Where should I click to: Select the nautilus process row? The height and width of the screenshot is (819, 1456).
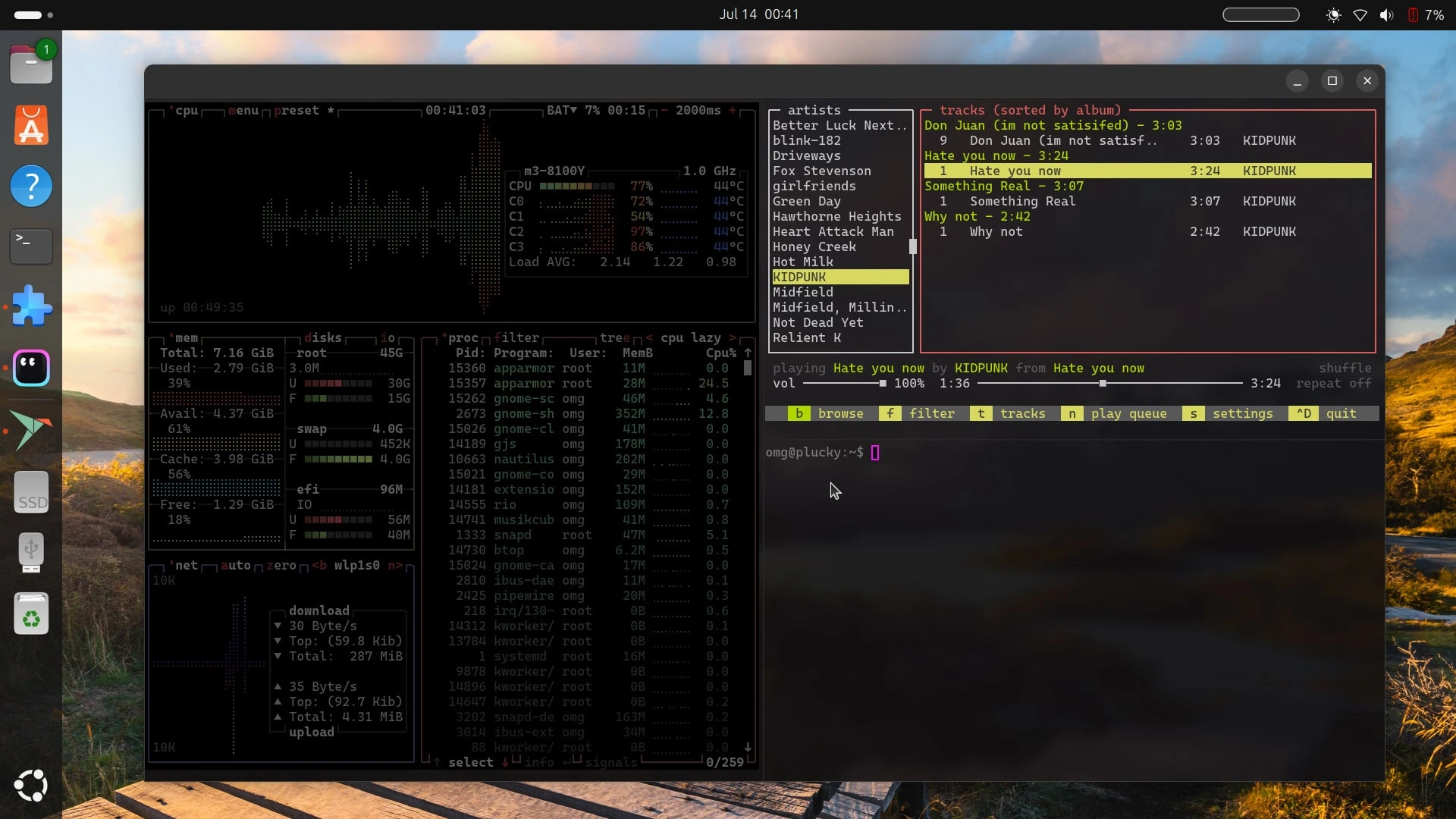[x=588, y=460]
